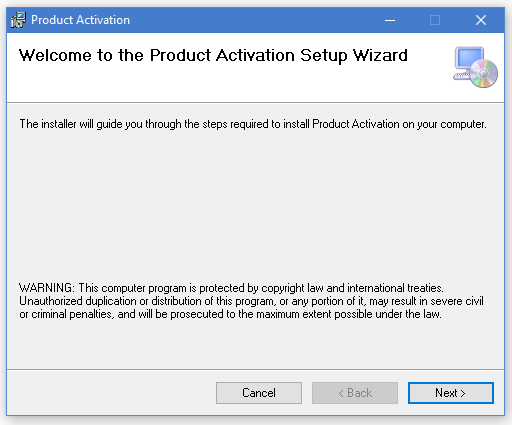This screenshot has width=512, height=425.
Task: Click the Welcome to the Product Activation heading
Action: (x=213, y=55)
